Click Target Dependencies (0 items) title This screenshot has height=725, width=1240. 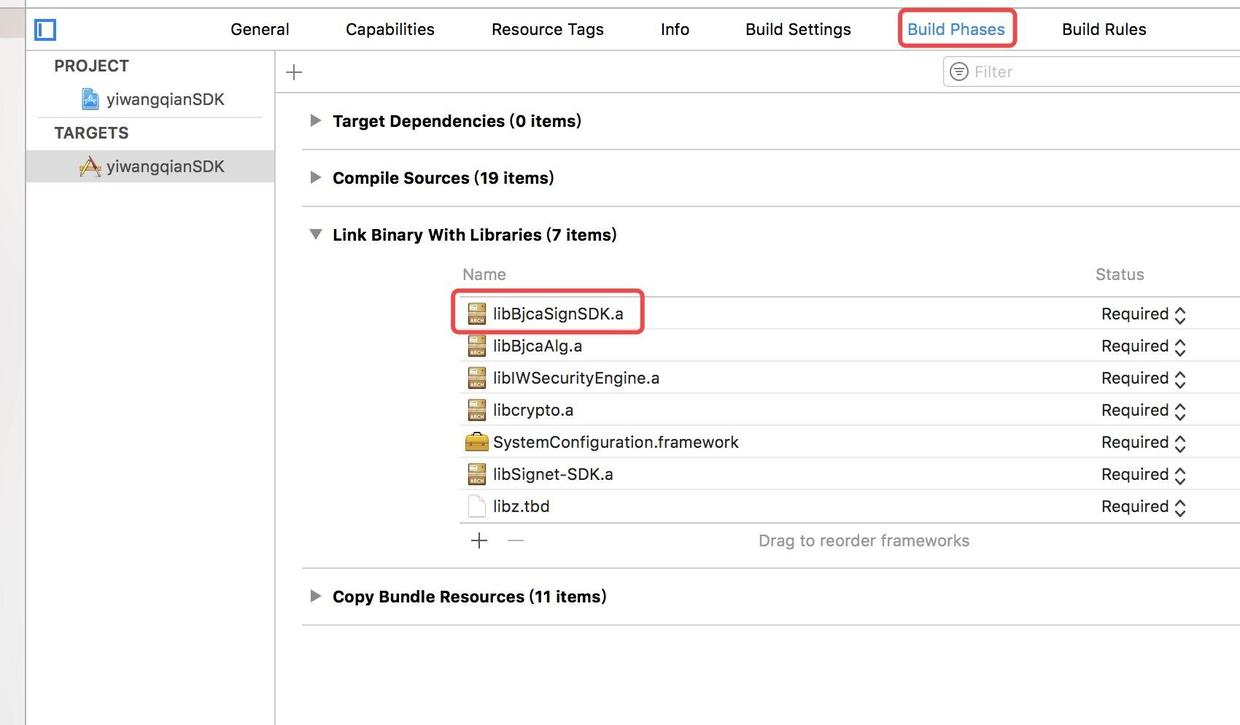[457, 121]
